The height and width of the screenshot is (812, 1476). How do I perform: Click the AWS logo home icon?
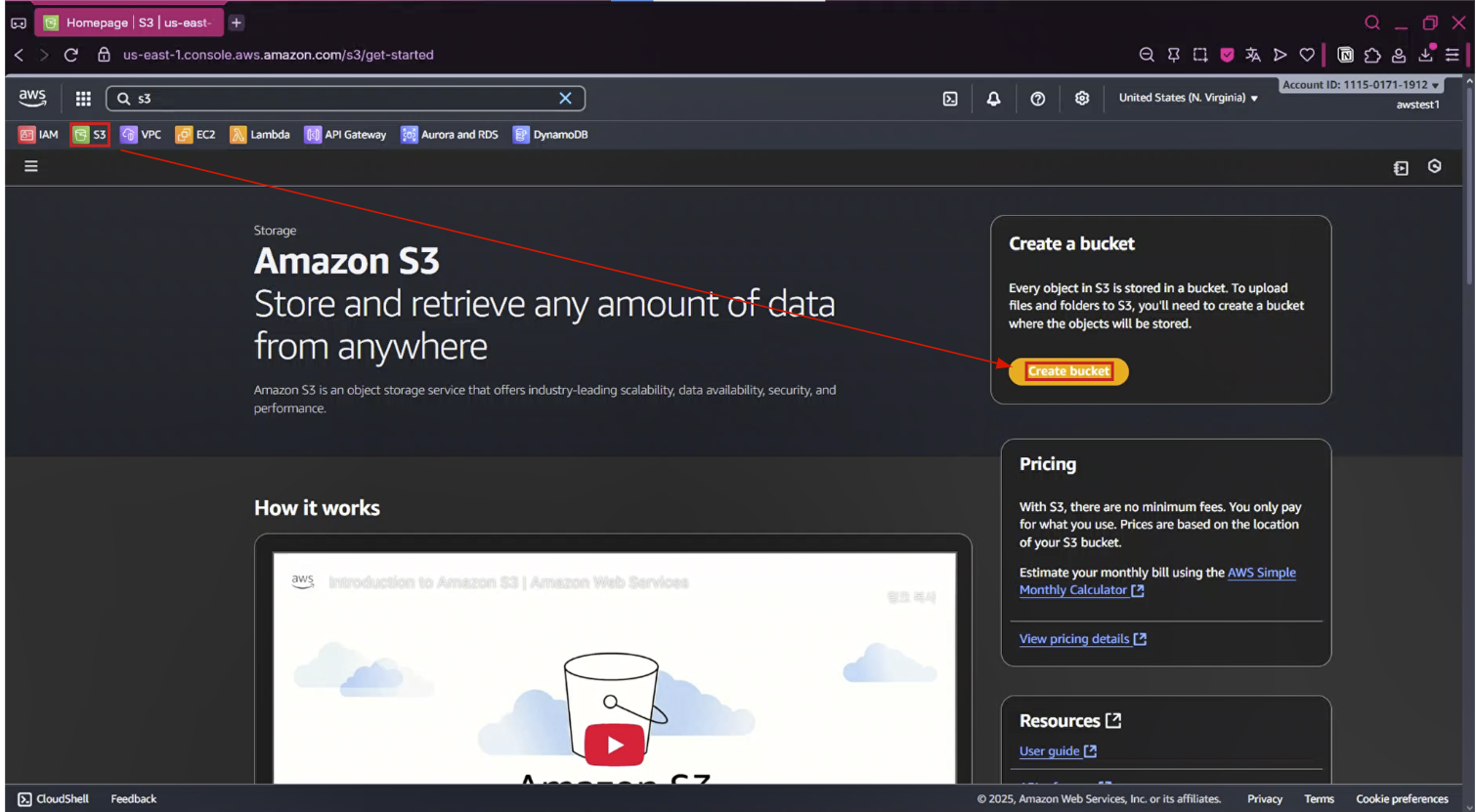click(32, 98)
